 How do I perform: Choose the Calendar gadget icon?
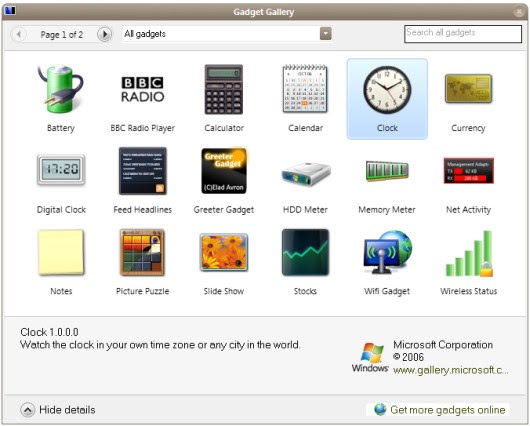(305, 89)
